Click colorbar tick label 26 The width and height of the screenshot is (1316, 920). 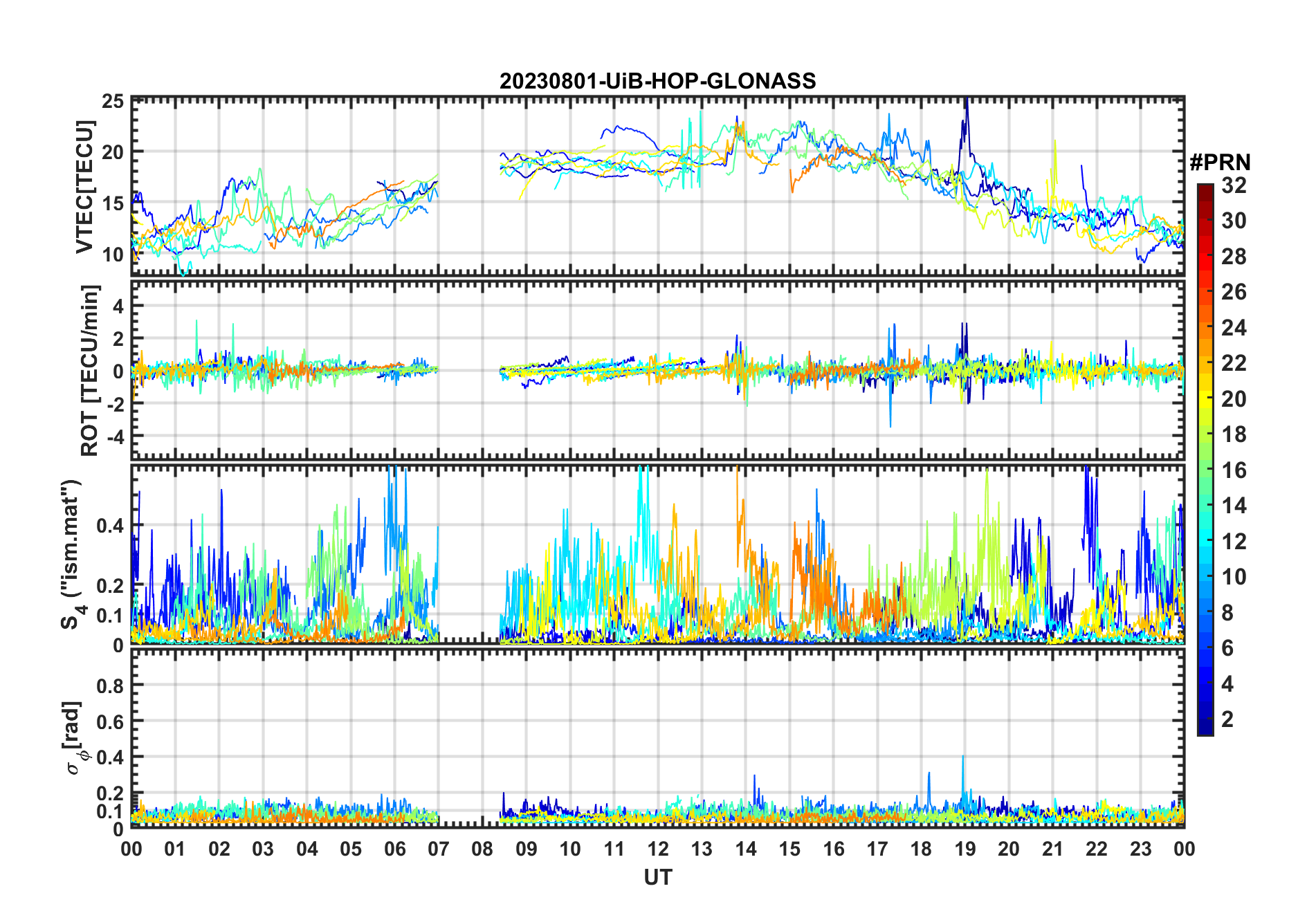click(1234, 292)
